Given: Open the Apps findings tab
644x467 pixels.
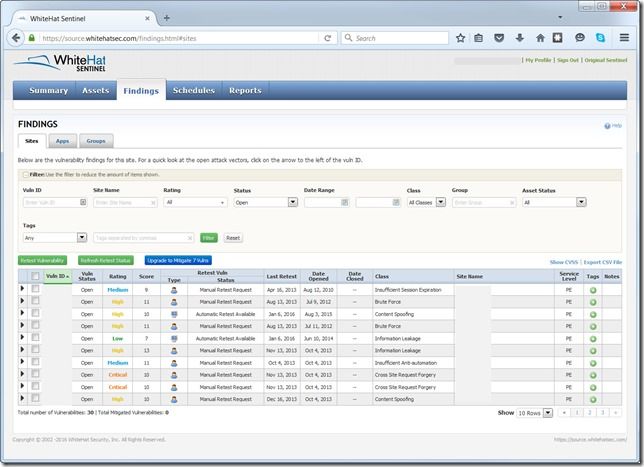Looking at the screenshot, I should click(x=62, y=142).
